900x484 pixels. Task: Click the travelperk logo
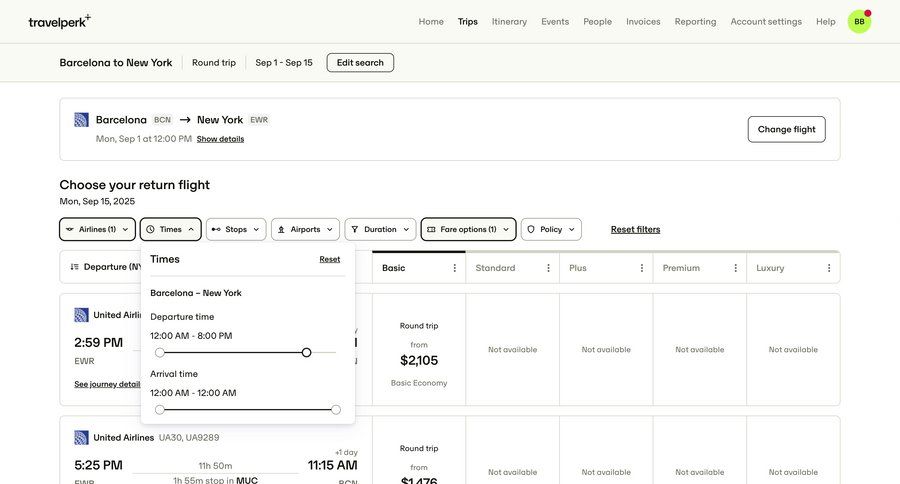coord(59,21)
